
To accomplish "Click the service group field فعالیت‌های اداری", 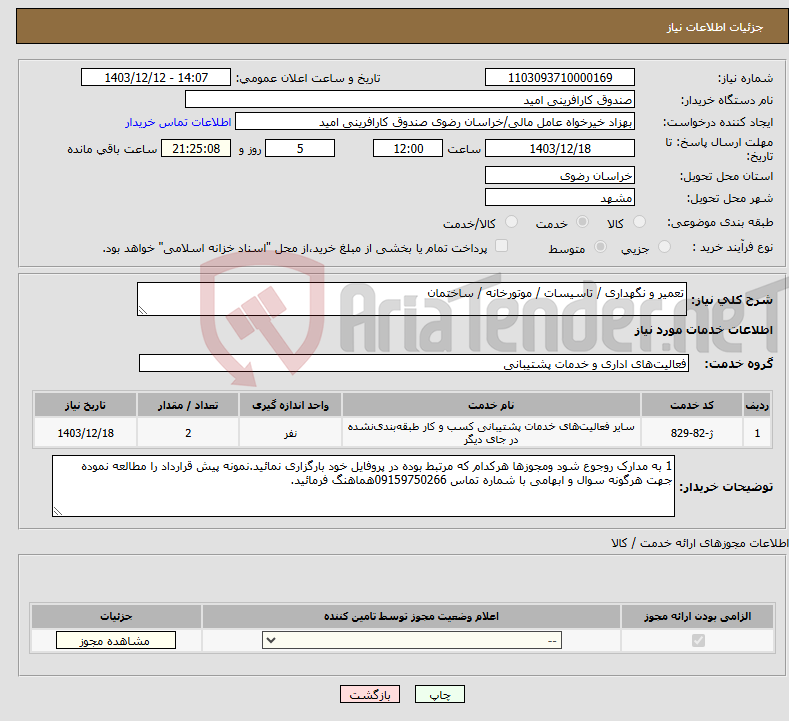I will 414,363.
